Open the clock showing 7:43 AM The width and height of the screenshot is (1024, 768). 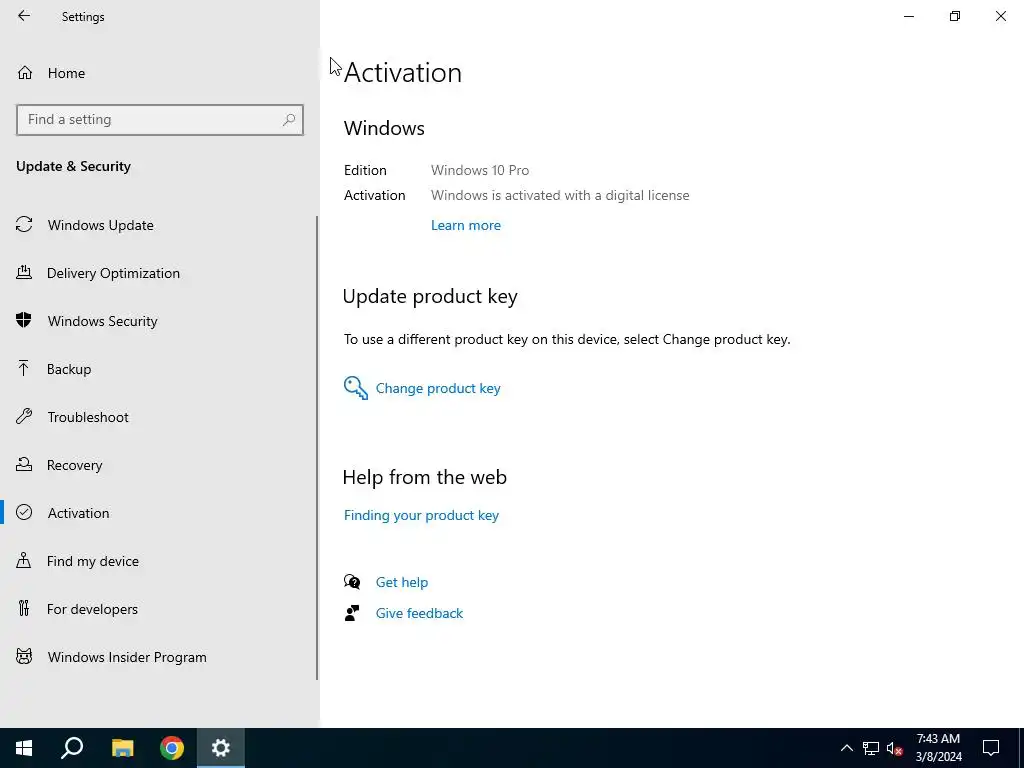[938, 748]
